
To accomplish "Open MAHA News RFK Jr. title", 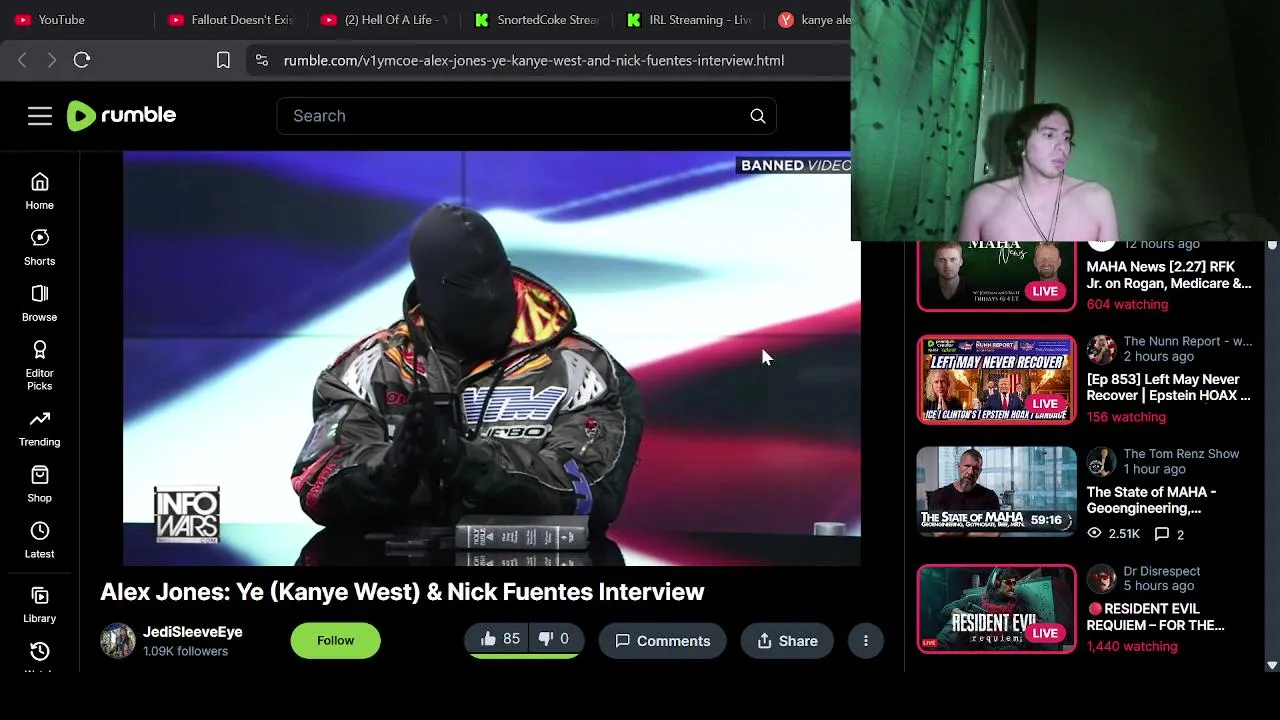I will tap(1169, 275).
